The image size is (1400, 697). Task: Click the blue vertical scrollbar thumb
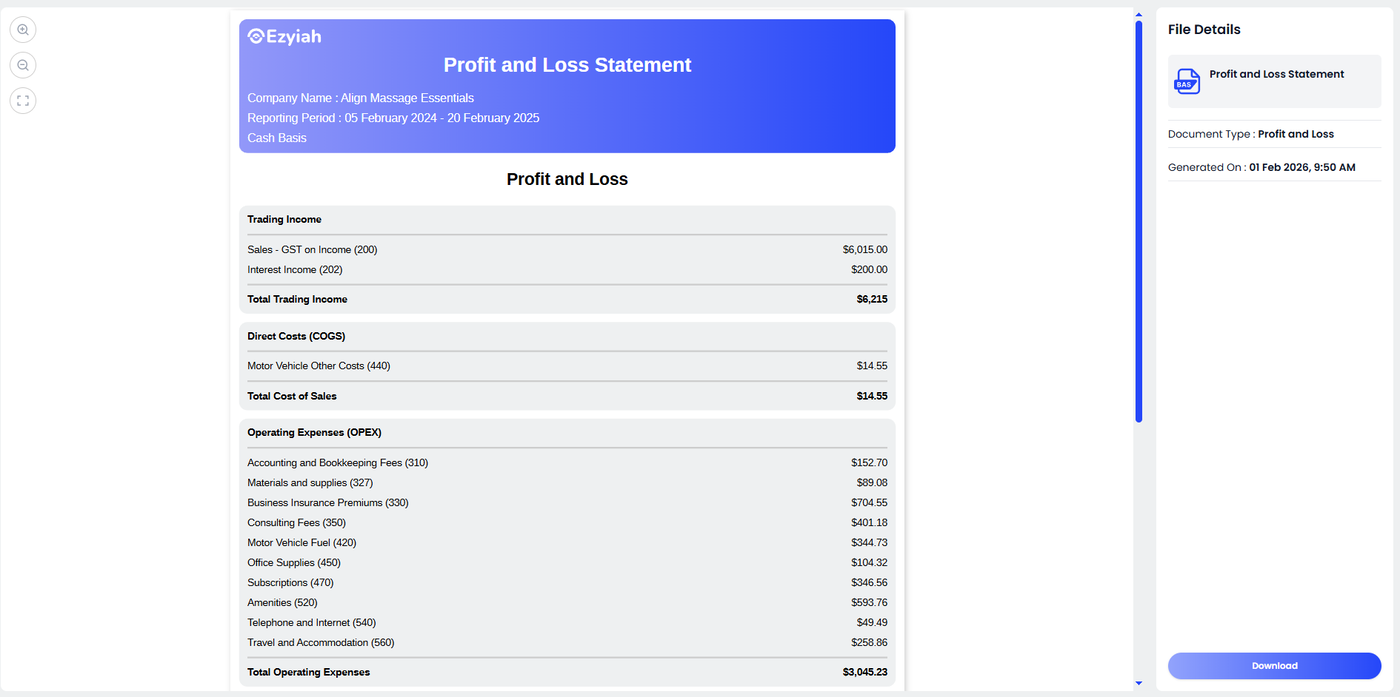pos(1138,220)
